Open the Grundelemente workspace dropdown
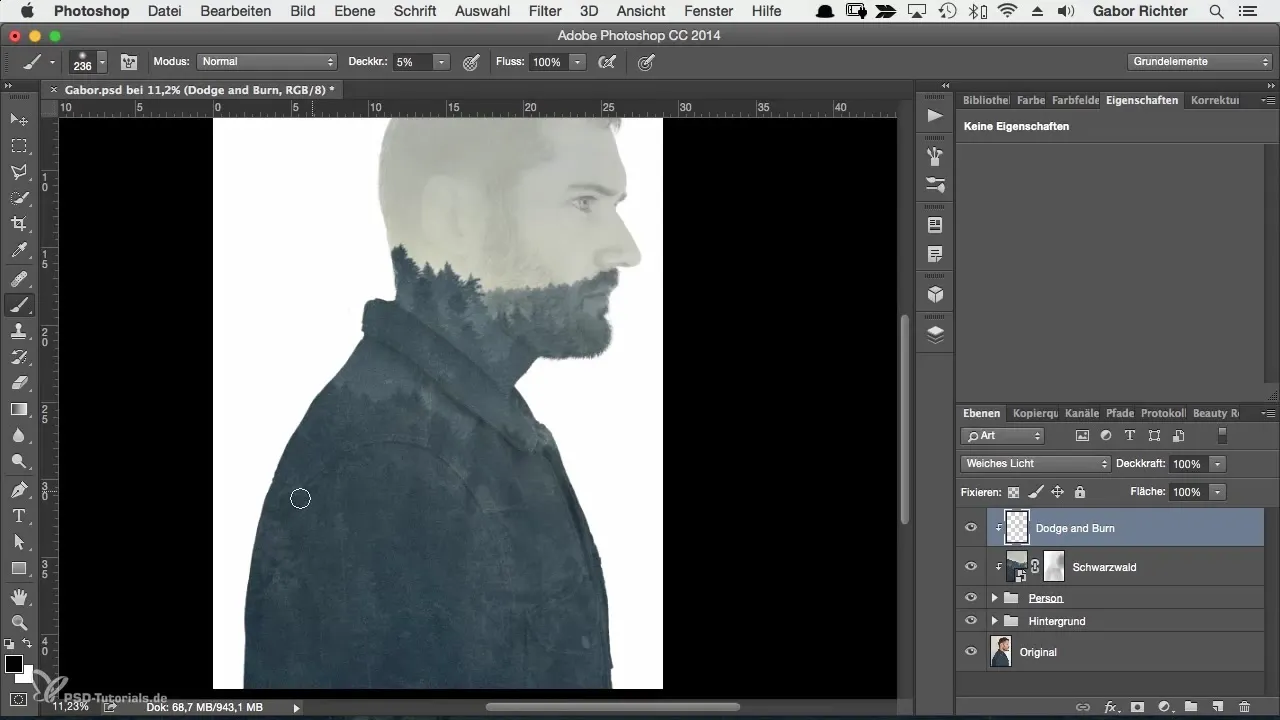This screenshot has width=1280, height=720. [x=1200, y=62]
